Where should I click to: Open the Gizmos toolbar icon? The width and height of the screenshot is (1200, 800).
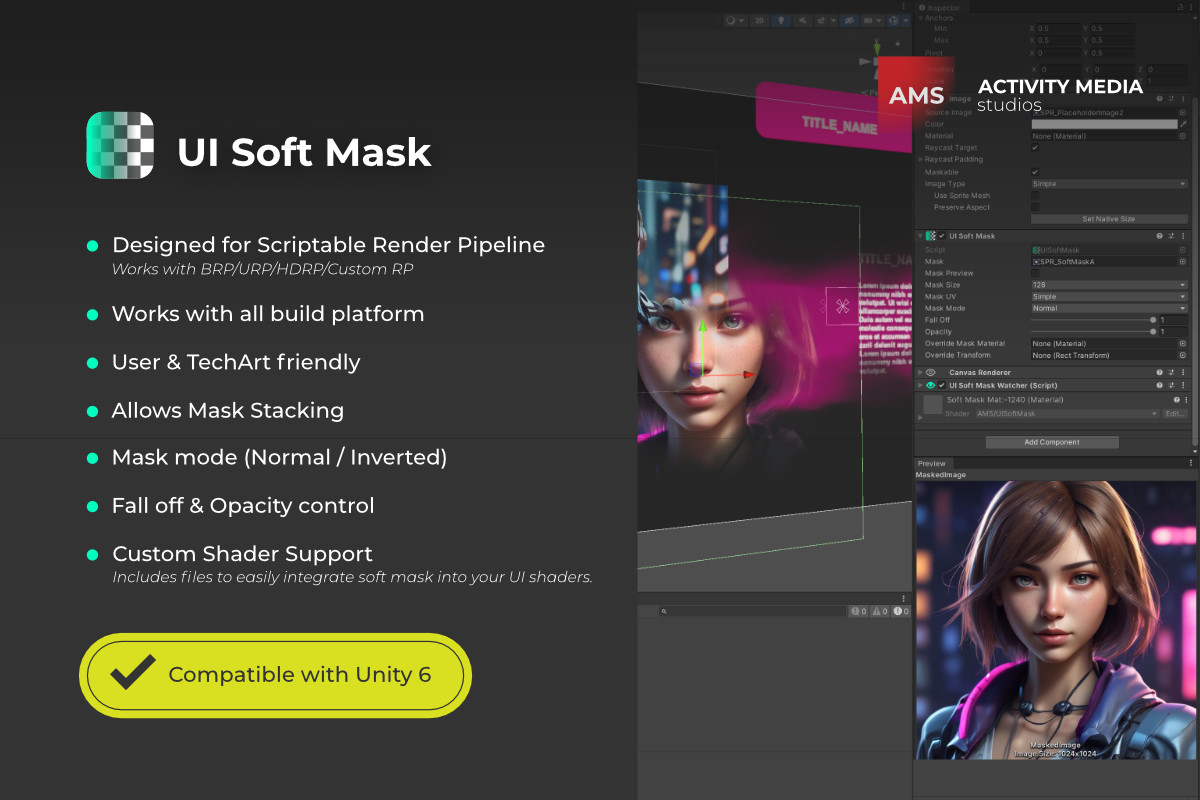tap(893, 19)
